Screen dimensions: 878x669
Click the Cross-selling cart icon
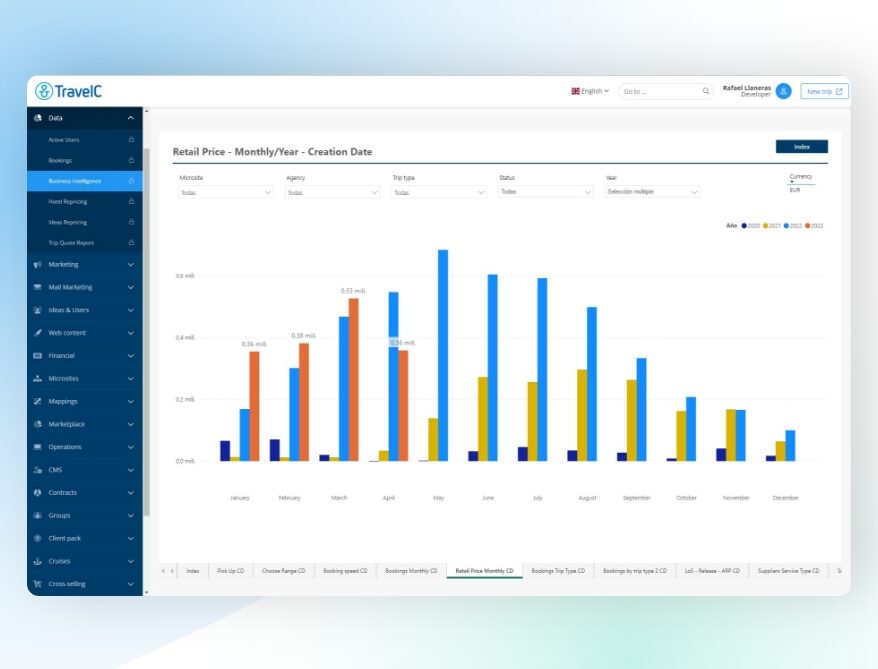[38, 584]
